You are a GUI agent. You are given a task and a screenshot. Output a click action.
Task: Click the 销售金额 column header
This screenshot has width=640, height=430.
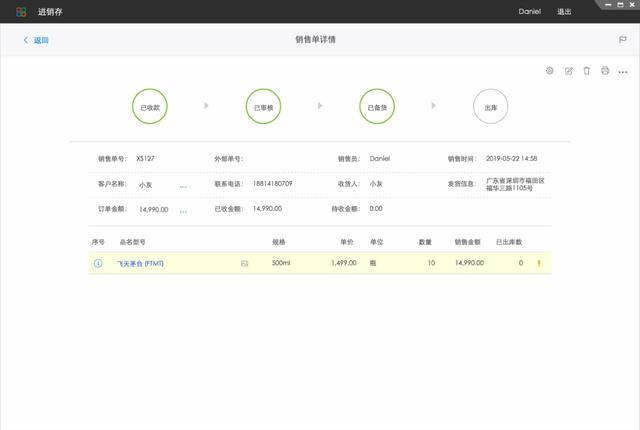467,242
